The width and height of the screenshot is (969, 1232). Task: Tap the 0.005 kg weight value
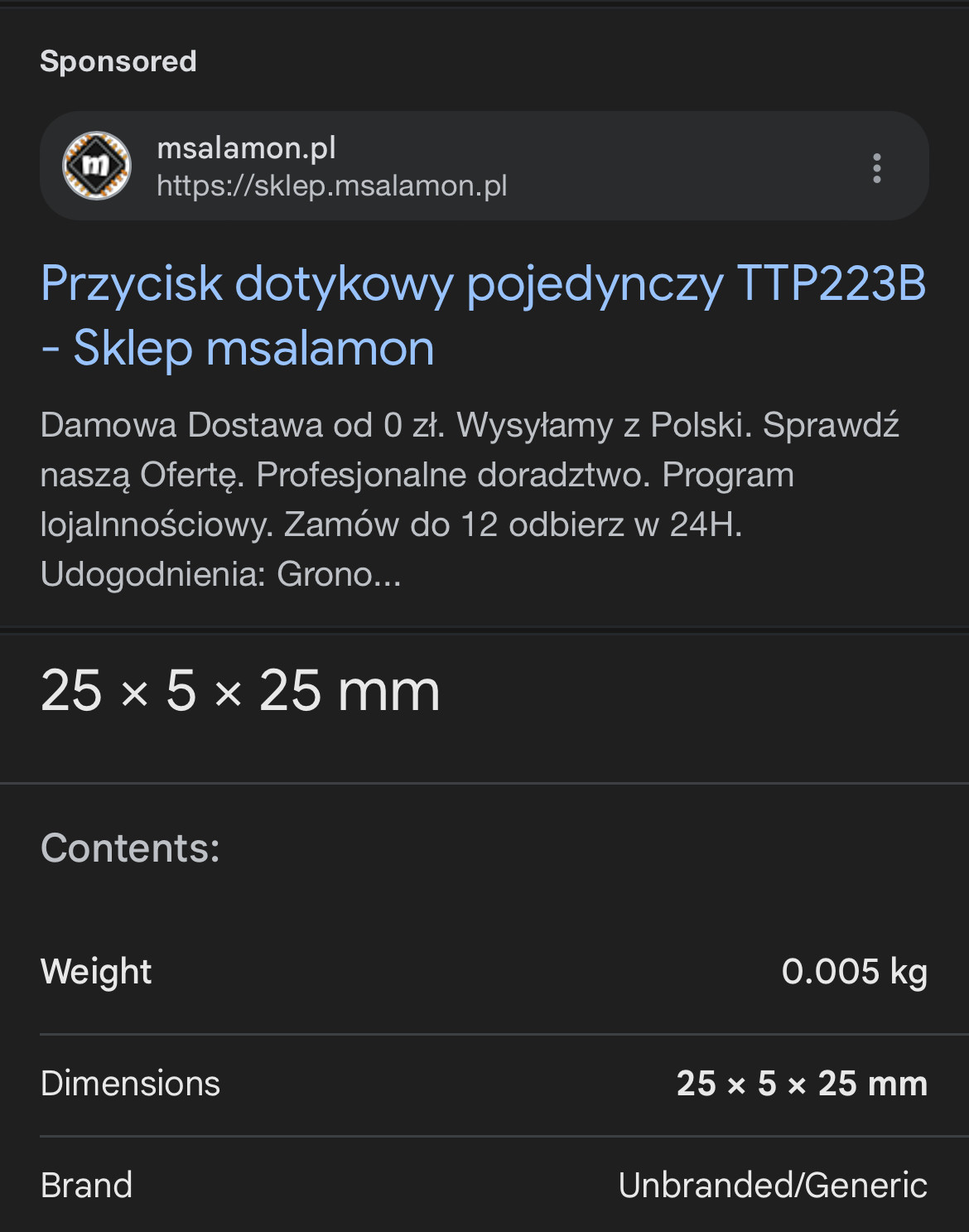pyautogui.click(x=855, y=972)
